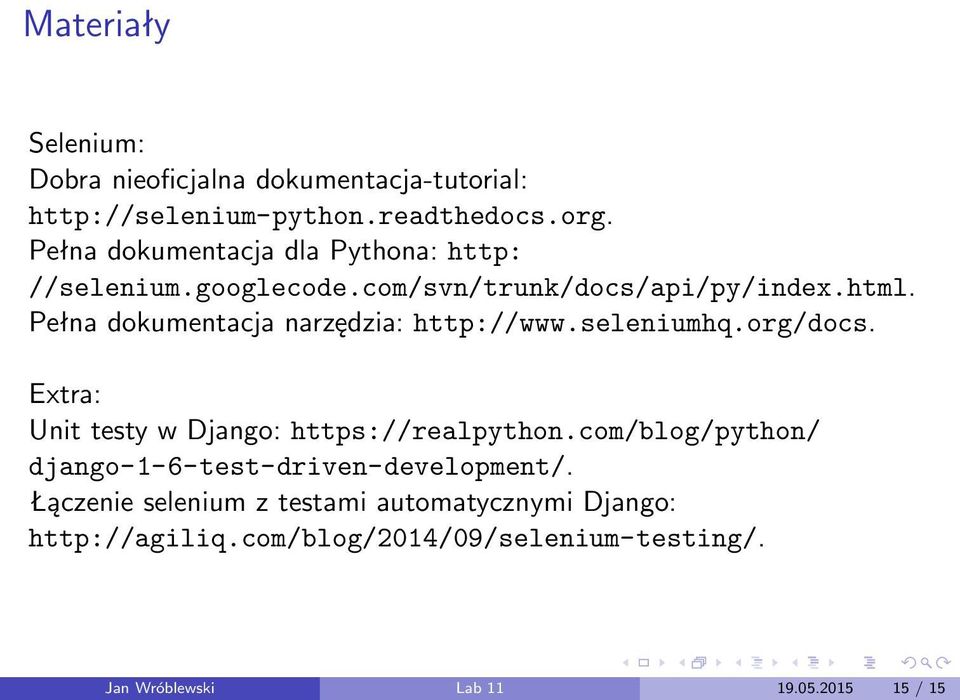This screenshot has height=700, width=960.
Task: Click the Materiały slide title
Action: 97,26
